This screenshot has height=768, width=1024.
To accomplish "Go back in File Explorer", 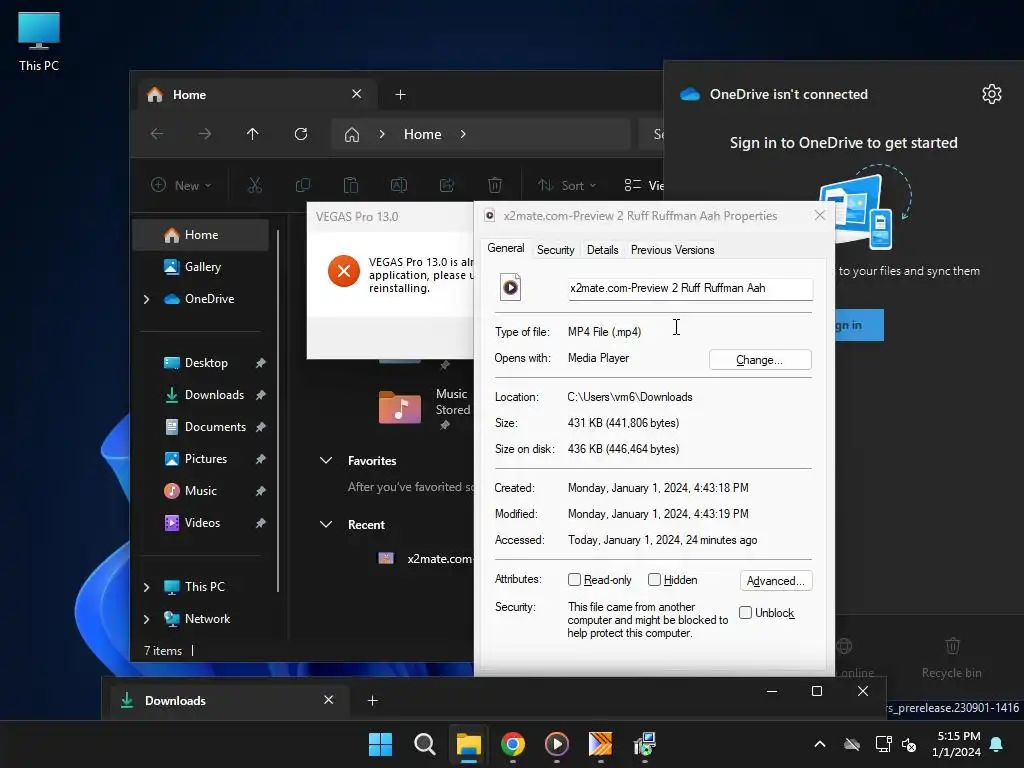I will click(x=157, y=134).
